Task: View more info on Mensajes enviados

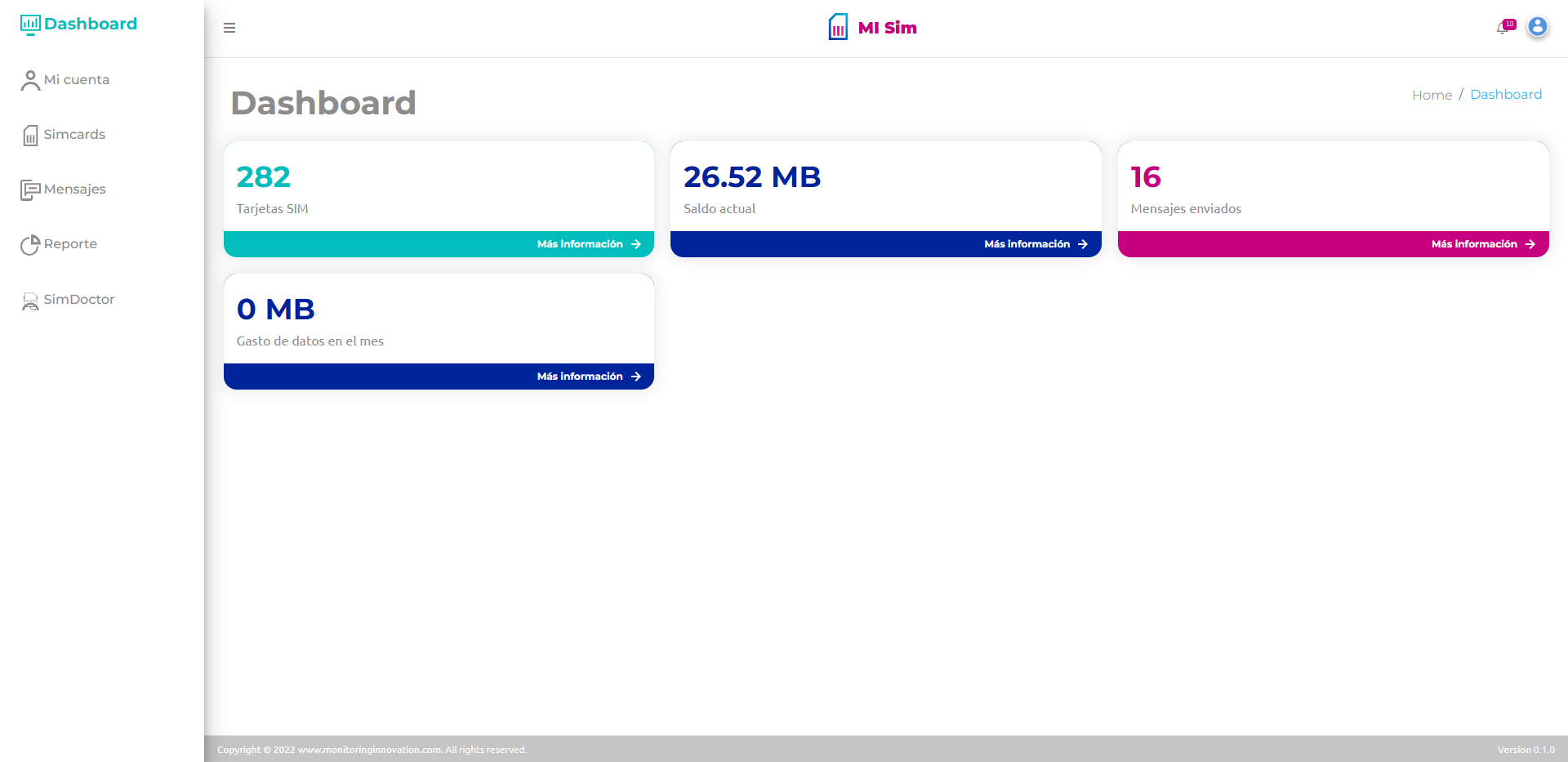Action: (x=1482, y=244)
